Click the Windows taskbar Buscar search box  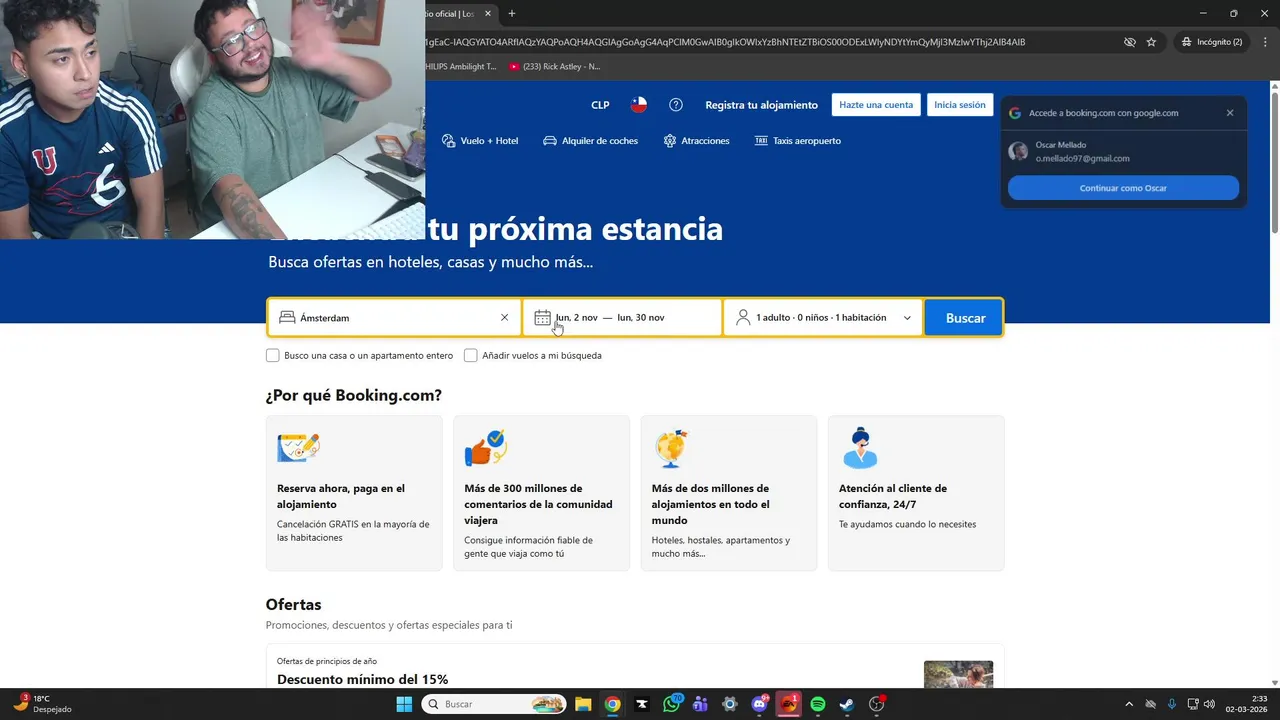pyautogui.click(x=494, y=704)
